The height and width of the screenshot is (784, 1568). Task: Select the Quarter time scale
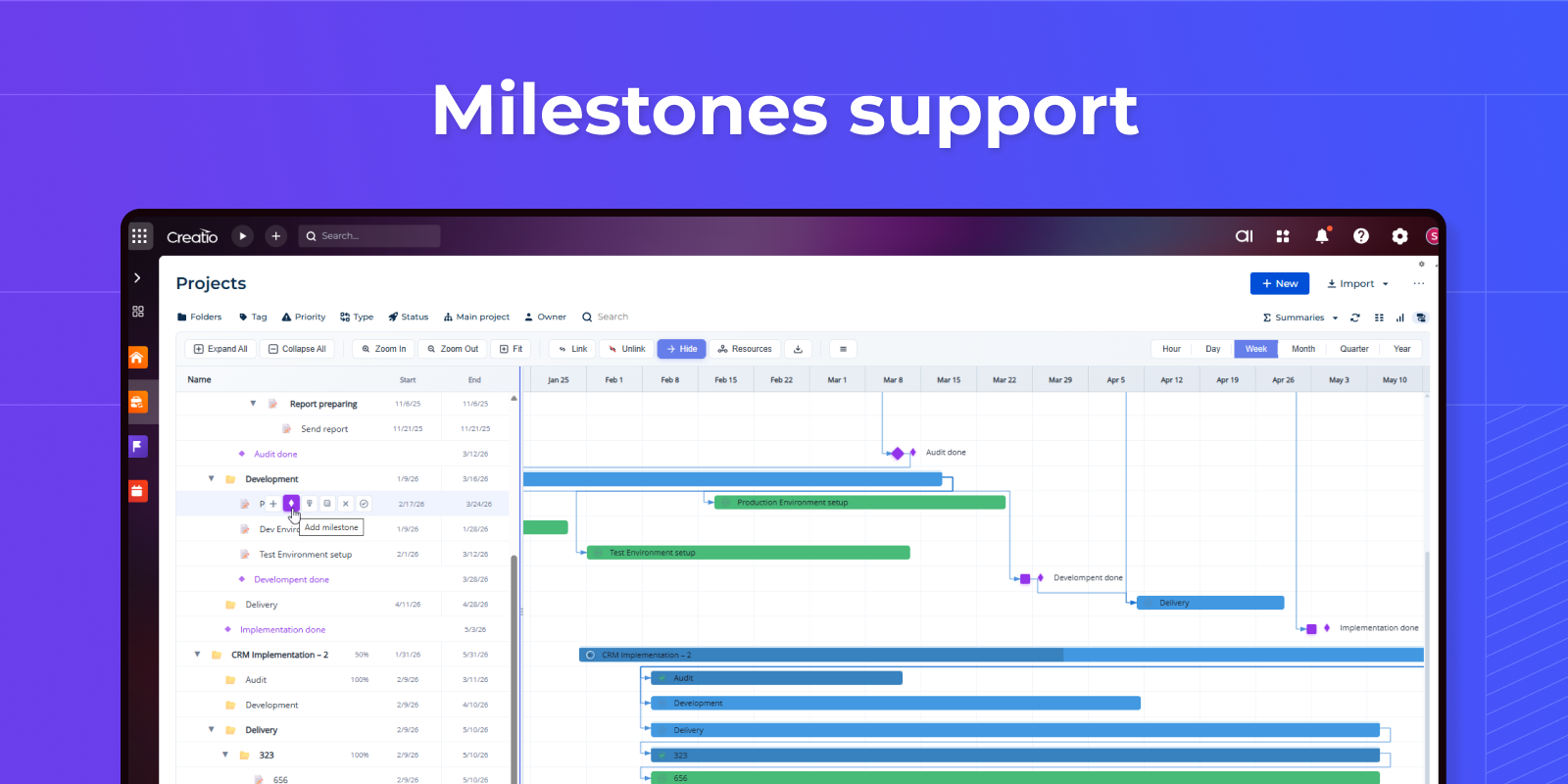(1354, 349)
